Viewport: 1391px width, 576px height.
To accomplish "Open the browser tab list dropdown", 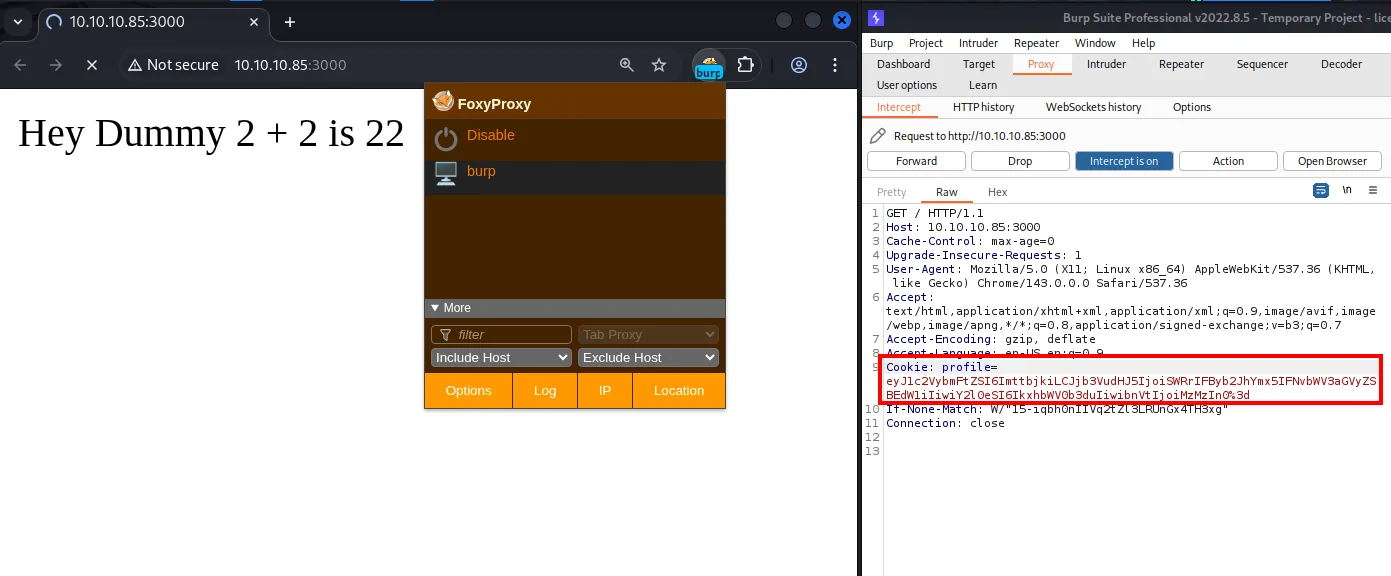I will click(x=17, y=21).
